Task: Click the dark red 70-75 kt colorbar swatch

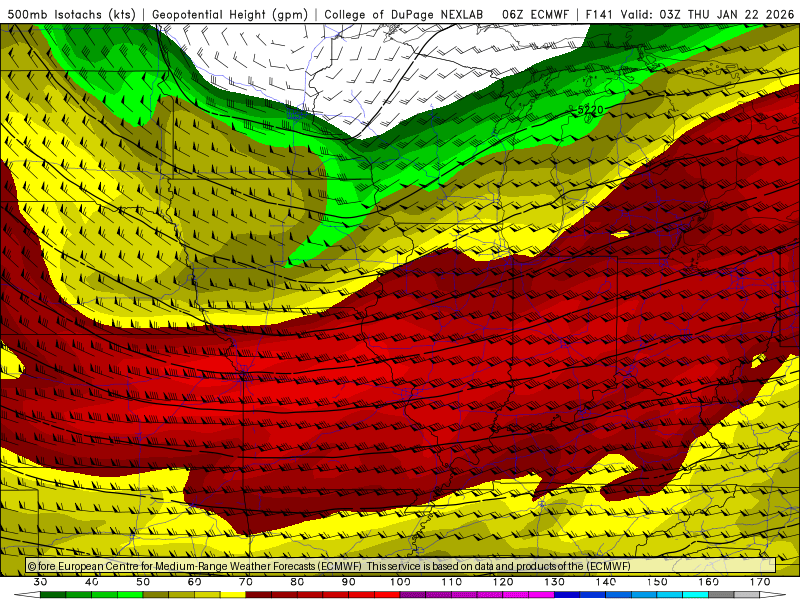Action: (x=259, y=595)
